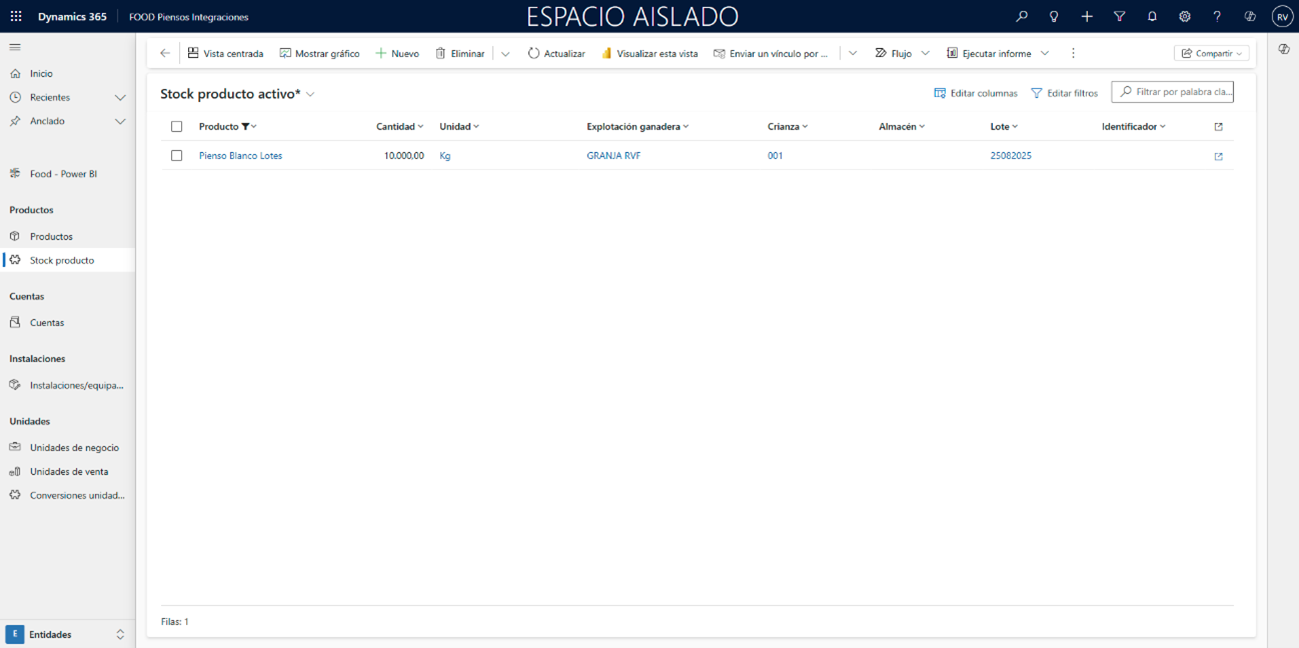Expand the Recientes section chevron

(120, 98)
